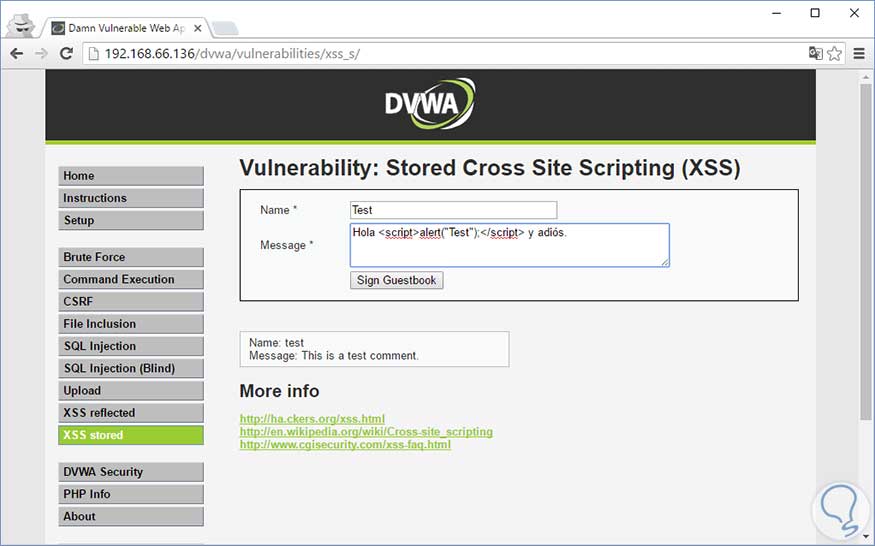The width and height of the screenshot is (875, 546).
Task: Click the scrollbar up arrow
Action: pos(866,76)
